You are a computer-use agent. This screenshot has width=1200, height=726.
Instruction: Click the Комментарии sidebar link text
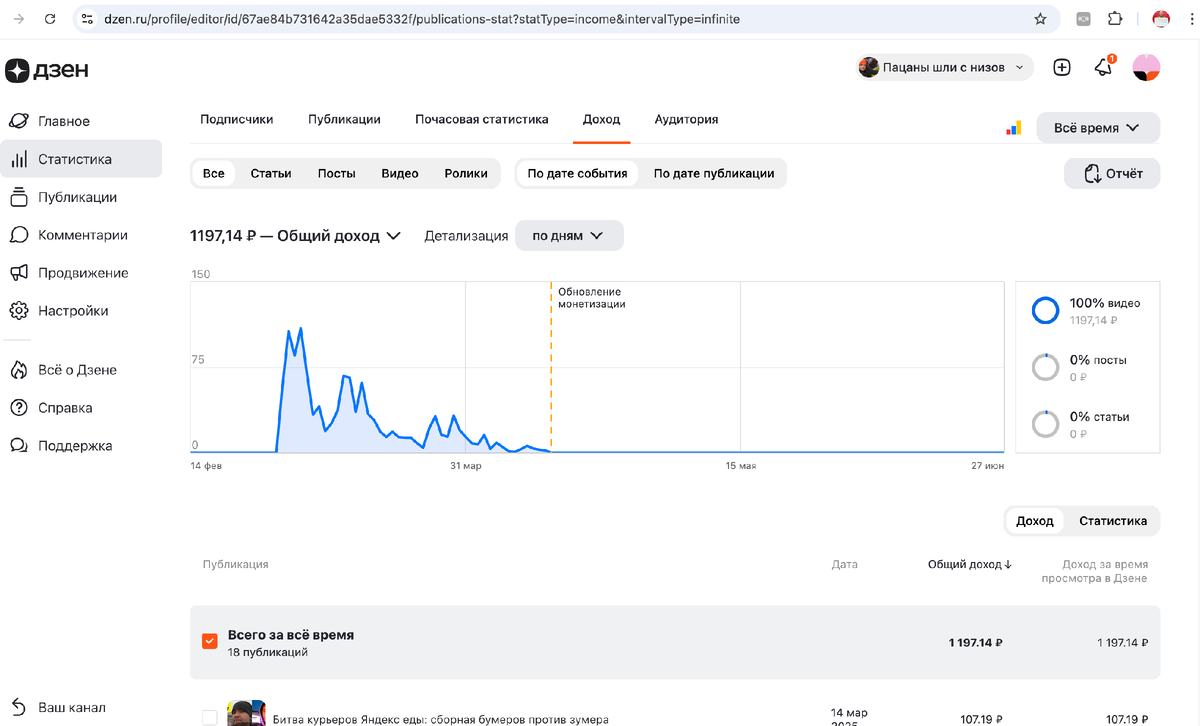83,235
